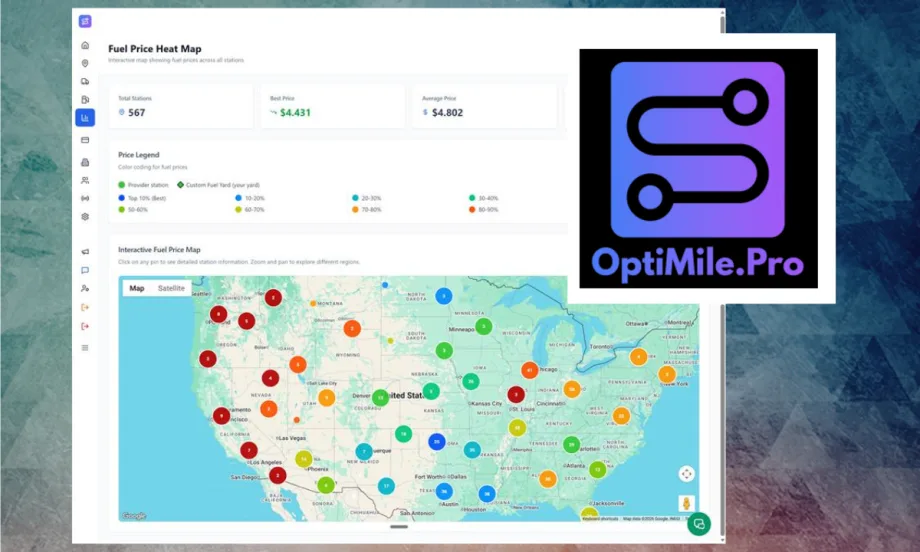The width and height of the screenshot is (920, 552).
Task: Click dark blue cluster marker in Oklahoma
Action: (437, 442)
